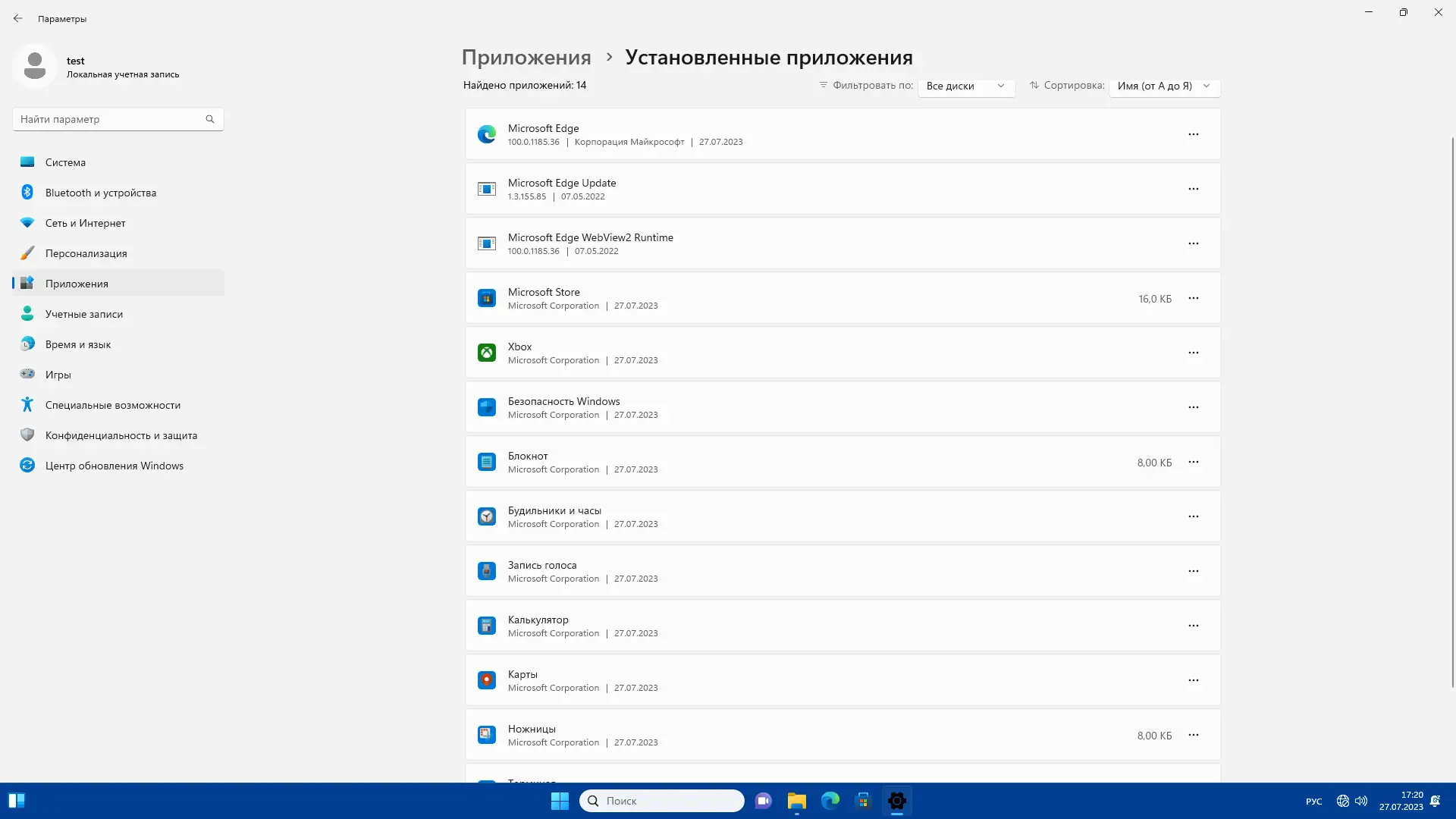The image size is (1456, 819).
Task: Open the volume control in system tray
Action: click(x=1363, y=800)
